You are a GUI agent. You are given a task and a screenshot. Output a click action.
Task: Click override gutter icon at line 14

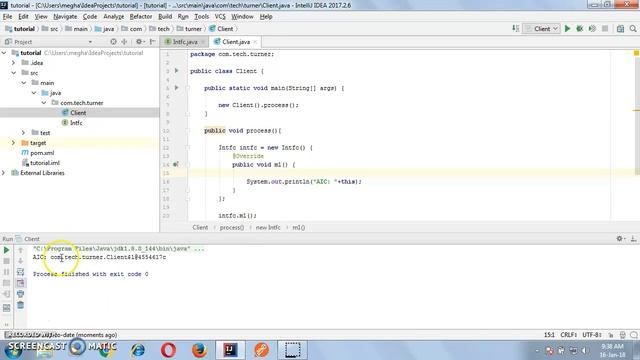(x=176, y=164)
